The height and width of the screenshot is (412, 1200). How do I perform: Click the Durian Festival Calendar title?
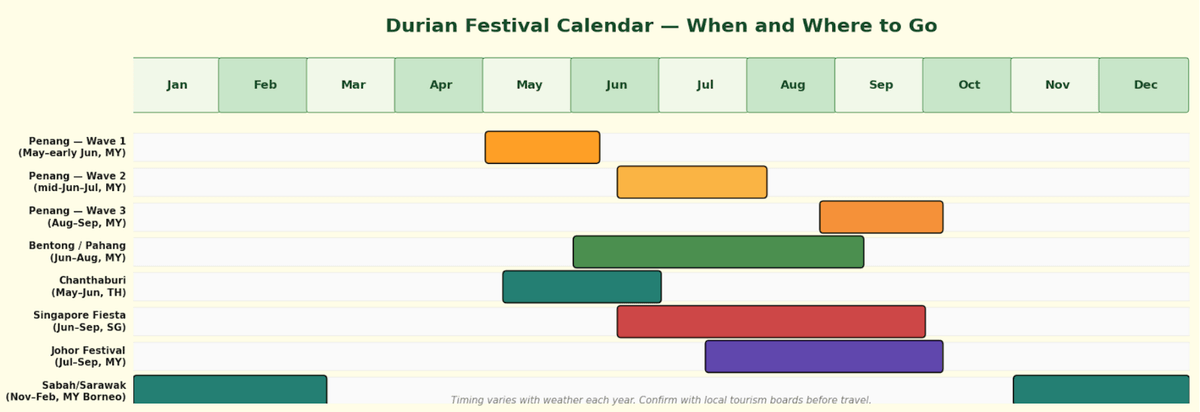661,26
